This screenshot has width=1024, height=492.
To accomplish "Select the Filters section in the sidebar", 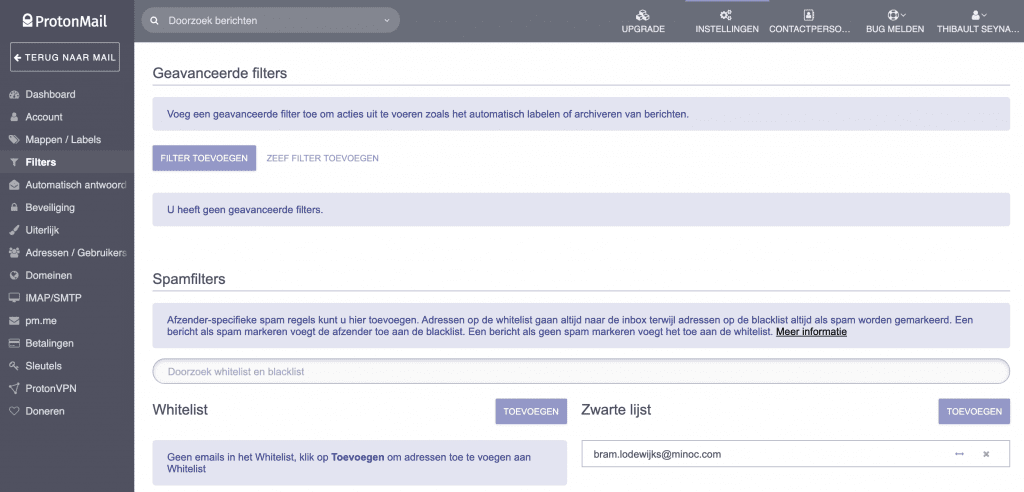I will (67, 162).
